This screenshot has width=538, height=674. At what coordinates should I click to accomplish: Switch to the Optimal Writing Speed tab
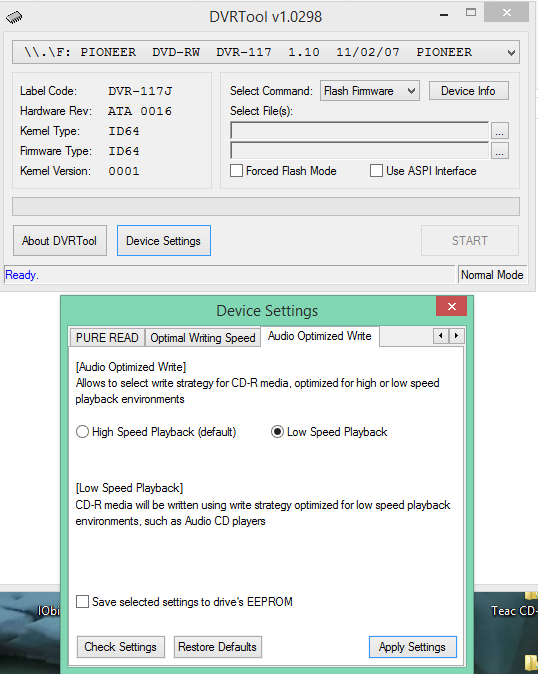tap(203, 338)
